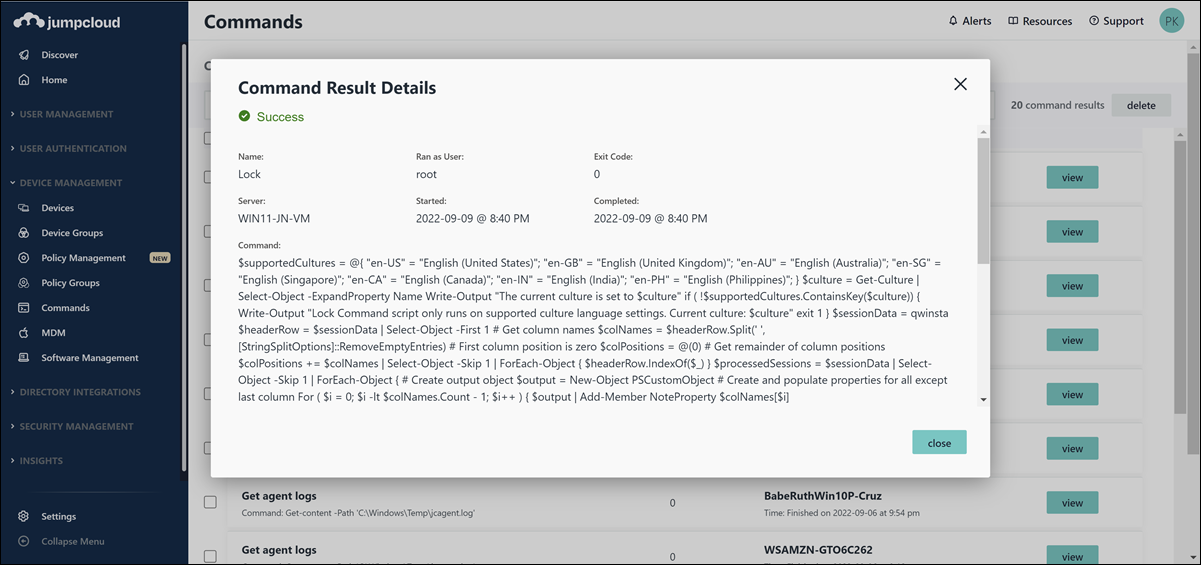Open Policy Management icon in sidebar

click(24, 258)
